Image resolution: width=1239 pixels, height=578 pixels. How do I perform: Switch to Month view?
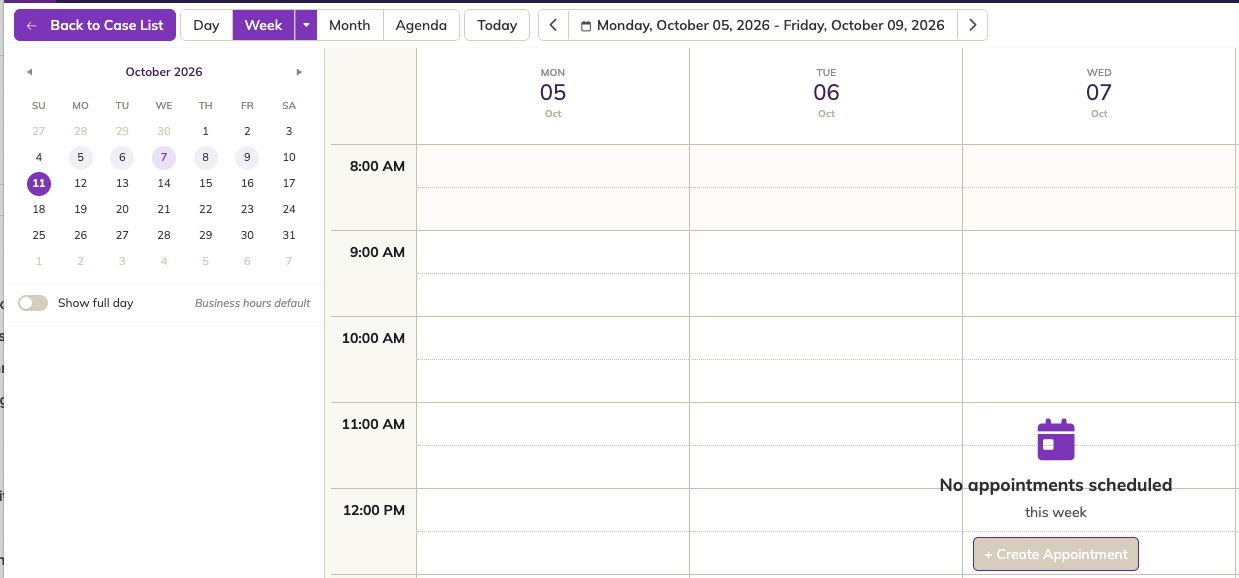point(350,25)
